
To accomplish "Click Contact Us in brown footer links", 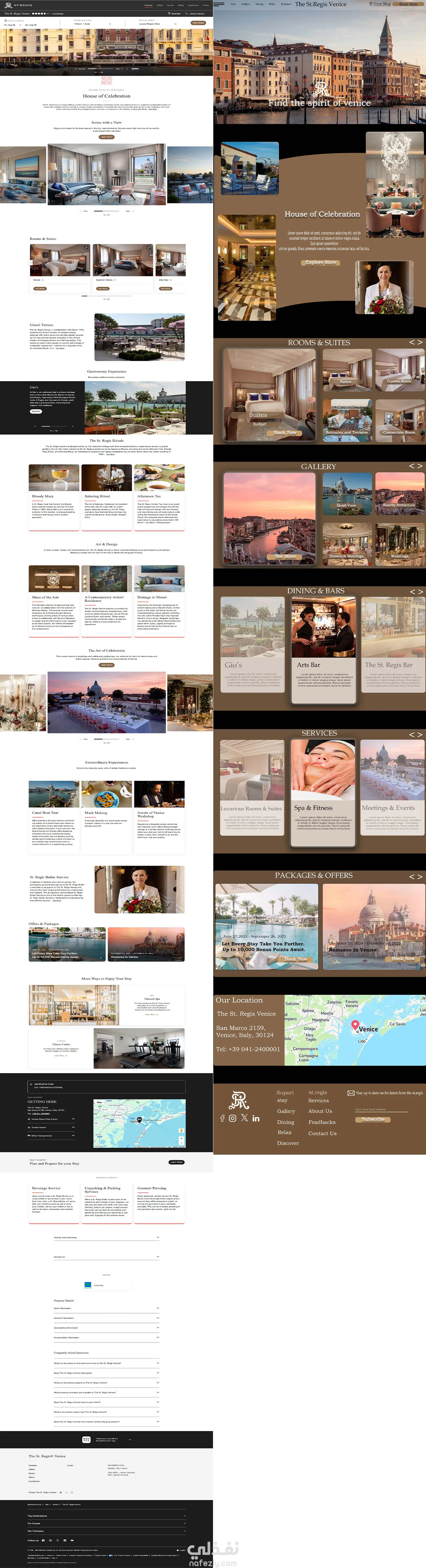I will point(322,1134).
